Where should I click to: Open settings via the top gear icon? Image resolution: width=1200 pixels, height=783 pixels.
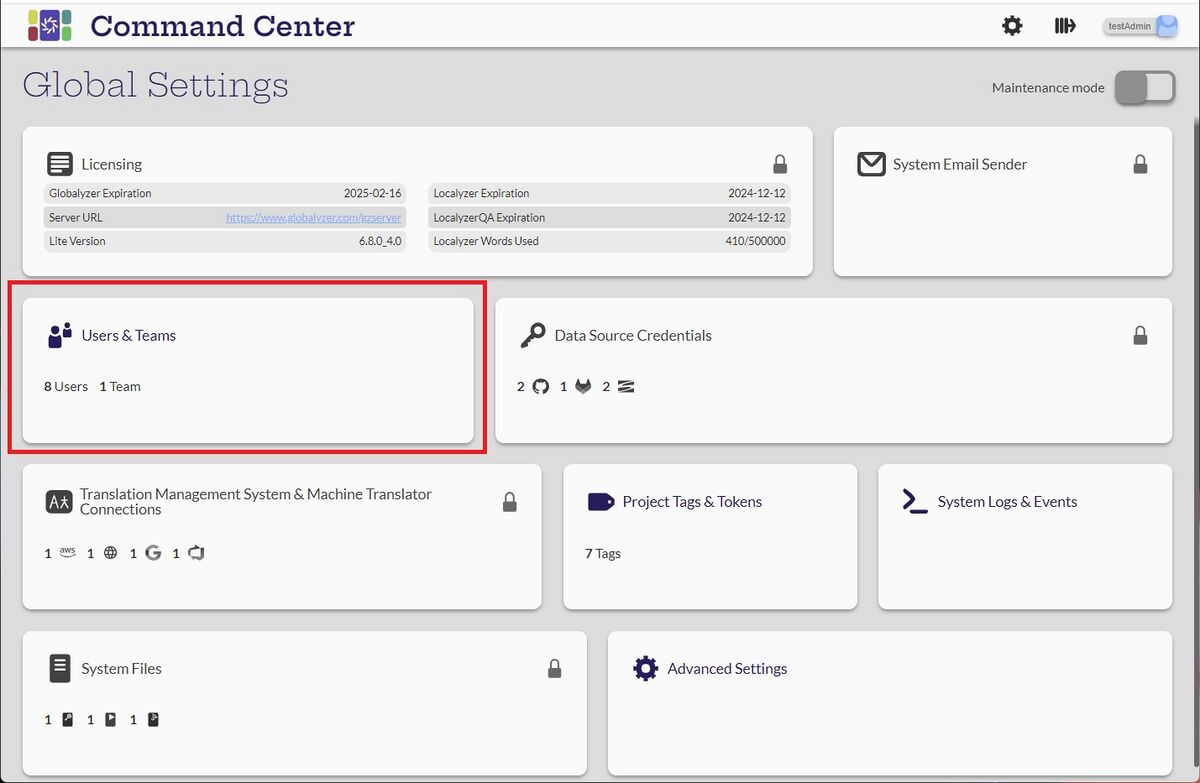tap(1012, 26)
